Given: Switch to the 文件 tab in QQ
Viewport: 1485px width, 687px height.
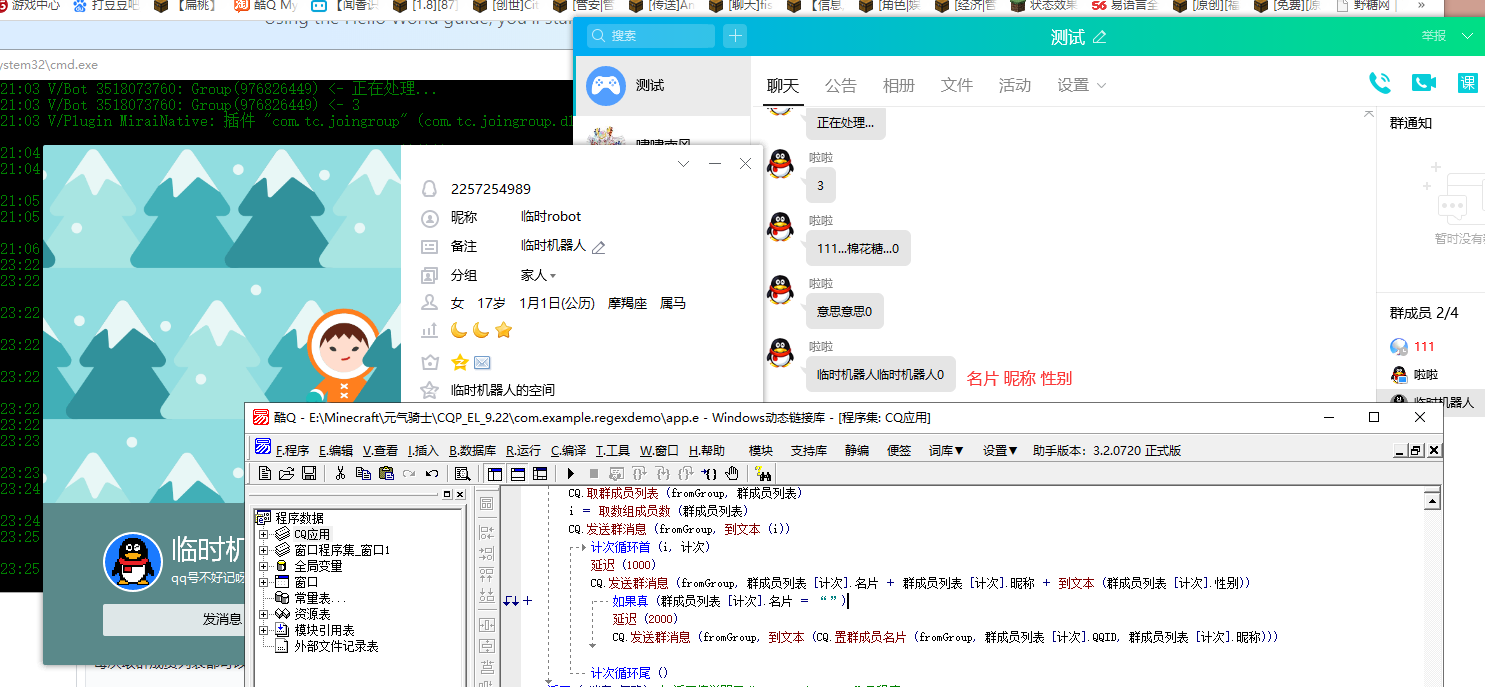Looking at the screenshot, I should coord(957,85).
